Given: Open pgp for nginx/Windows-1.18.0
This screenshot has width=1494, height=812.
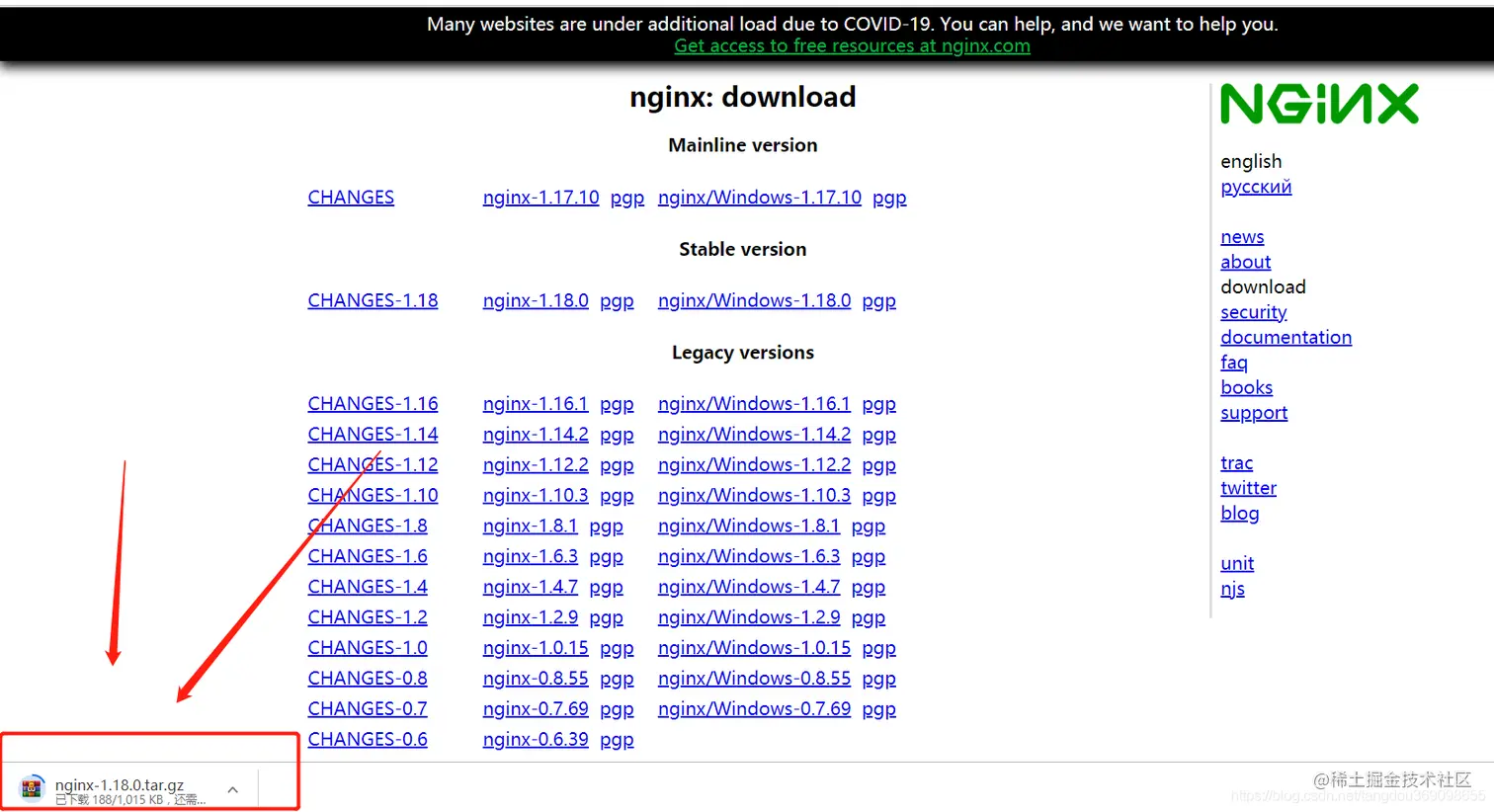Looking at the screenshot, I should coord(878,301).
